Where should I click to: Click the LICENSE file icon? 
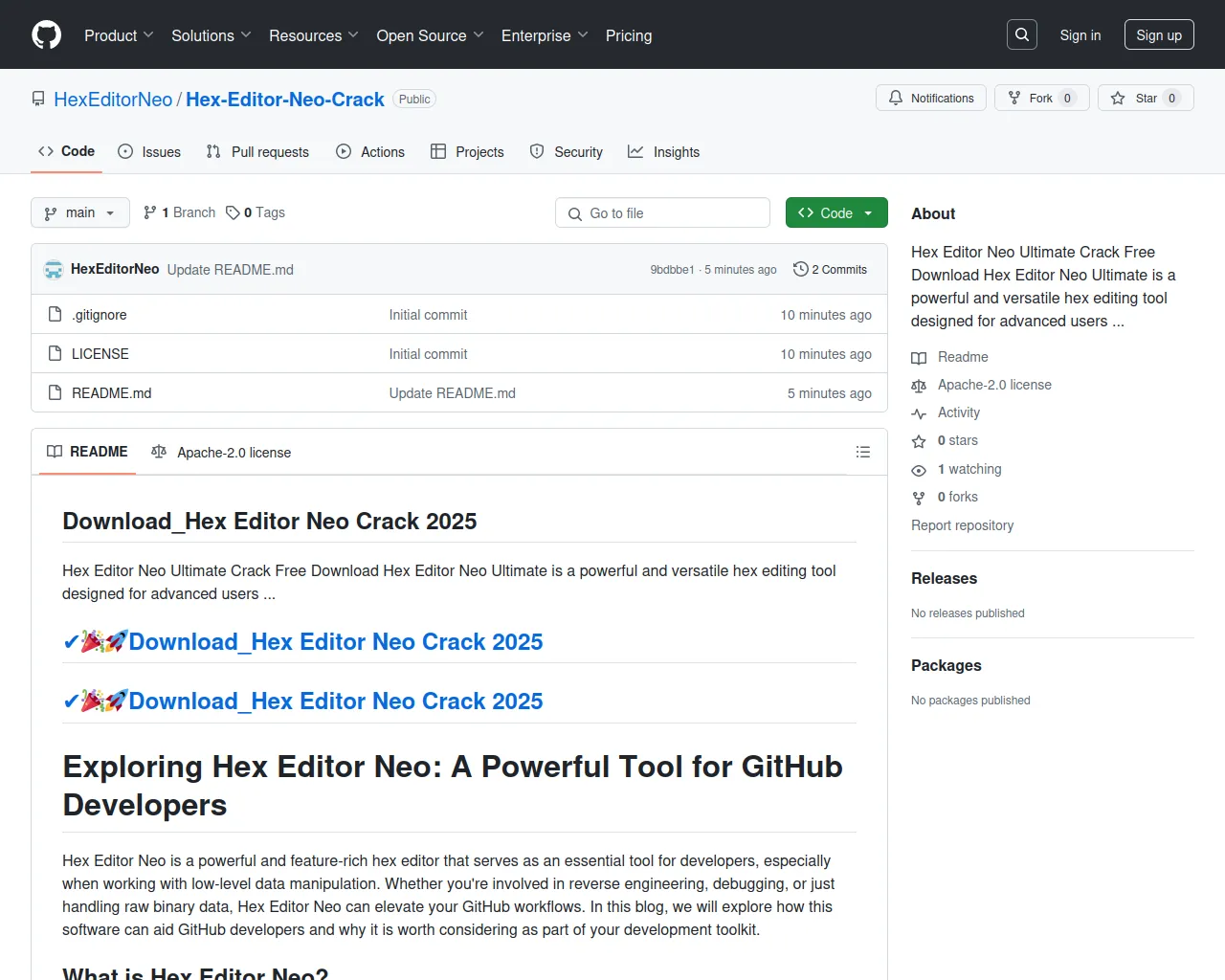56,353
